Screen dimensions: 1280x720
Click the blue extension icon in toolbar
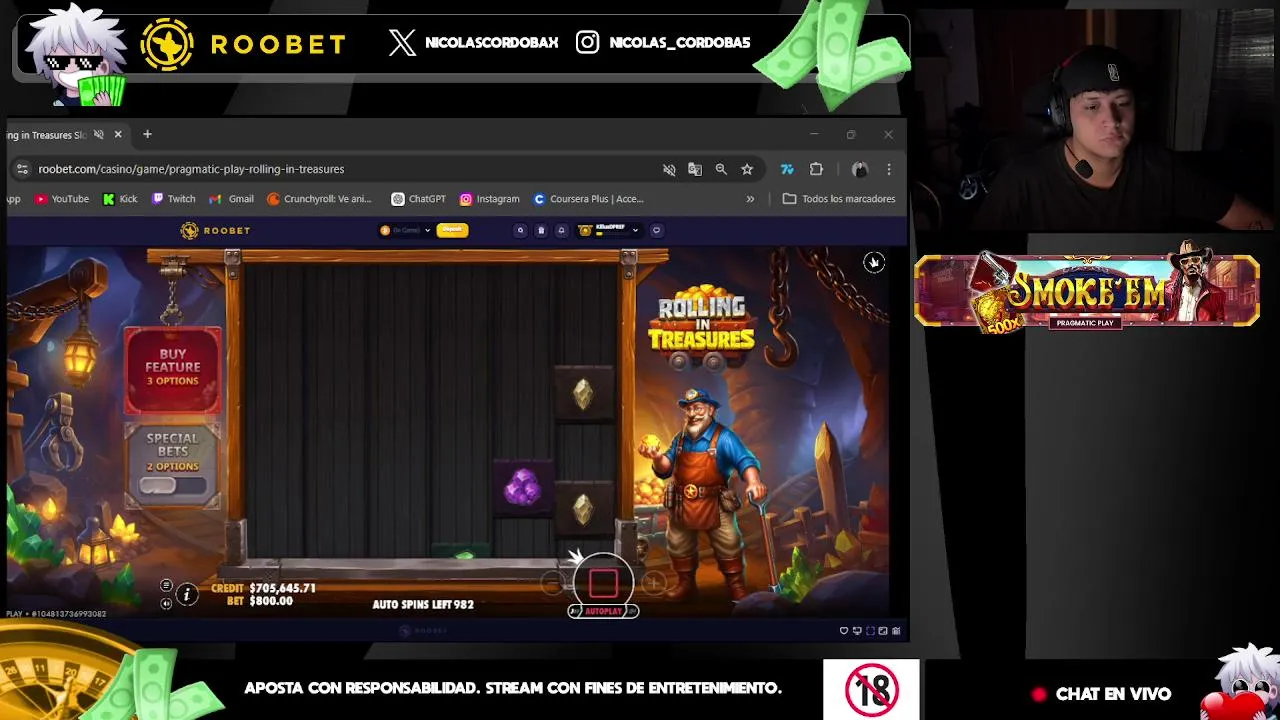coord(787,170)
